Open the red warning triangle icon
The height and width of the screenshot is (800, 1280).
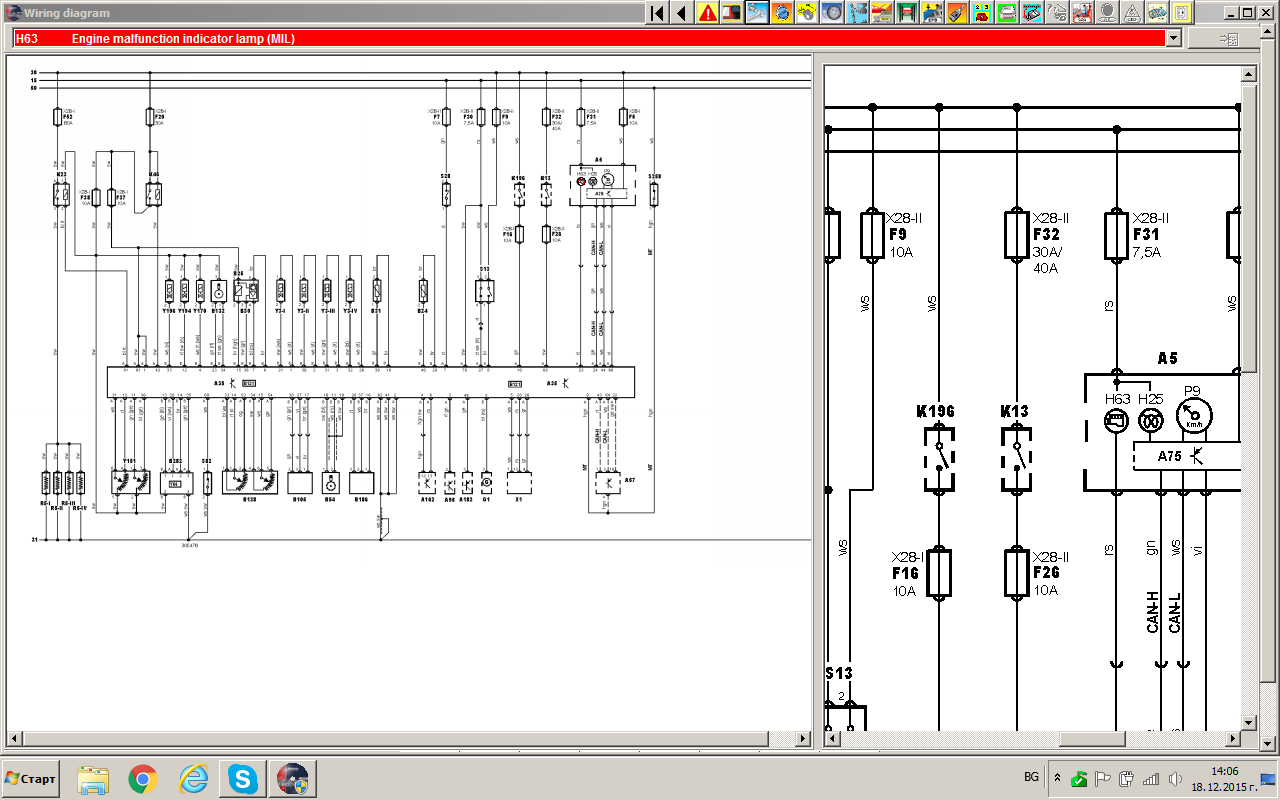click(x=708, y=13)
